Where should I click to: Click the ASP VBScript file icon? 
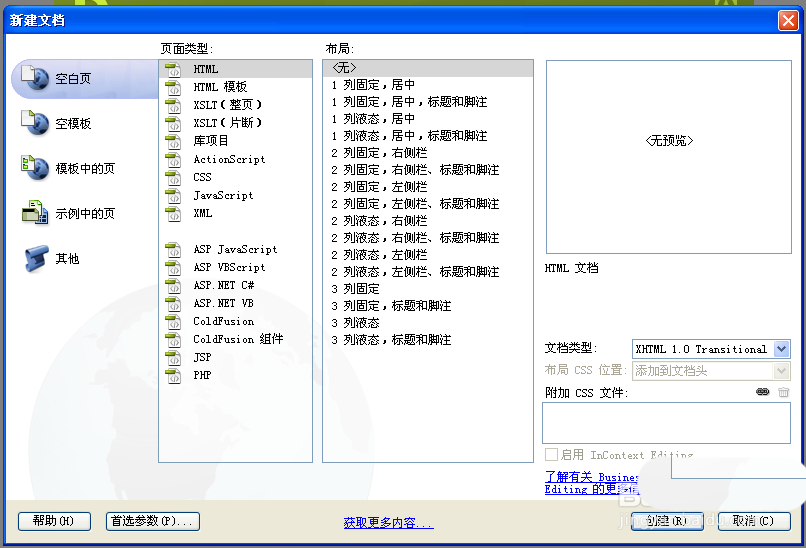click(x=173, y=268)
